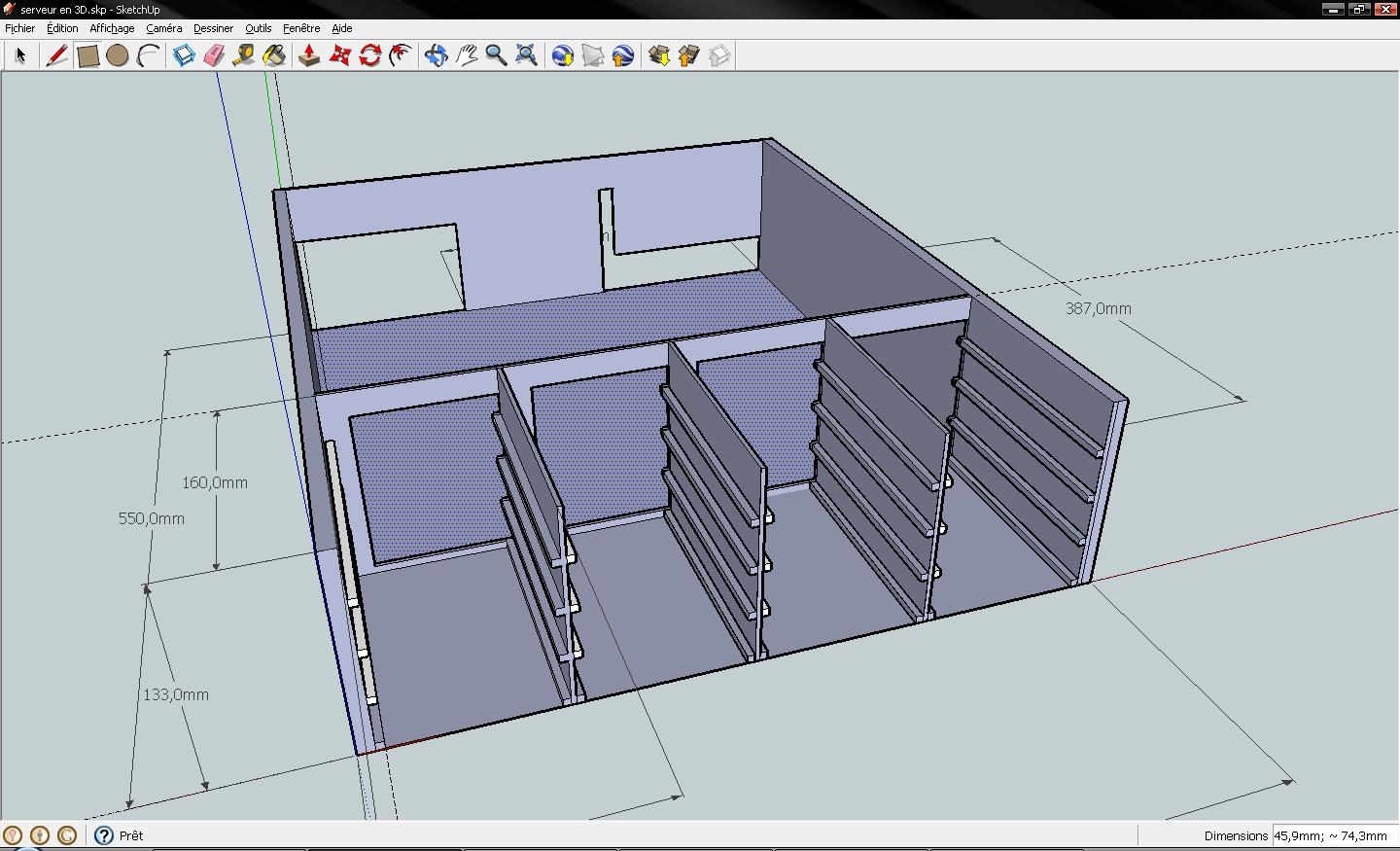Click the Zoom Extents icon

(x=526, y=55)
